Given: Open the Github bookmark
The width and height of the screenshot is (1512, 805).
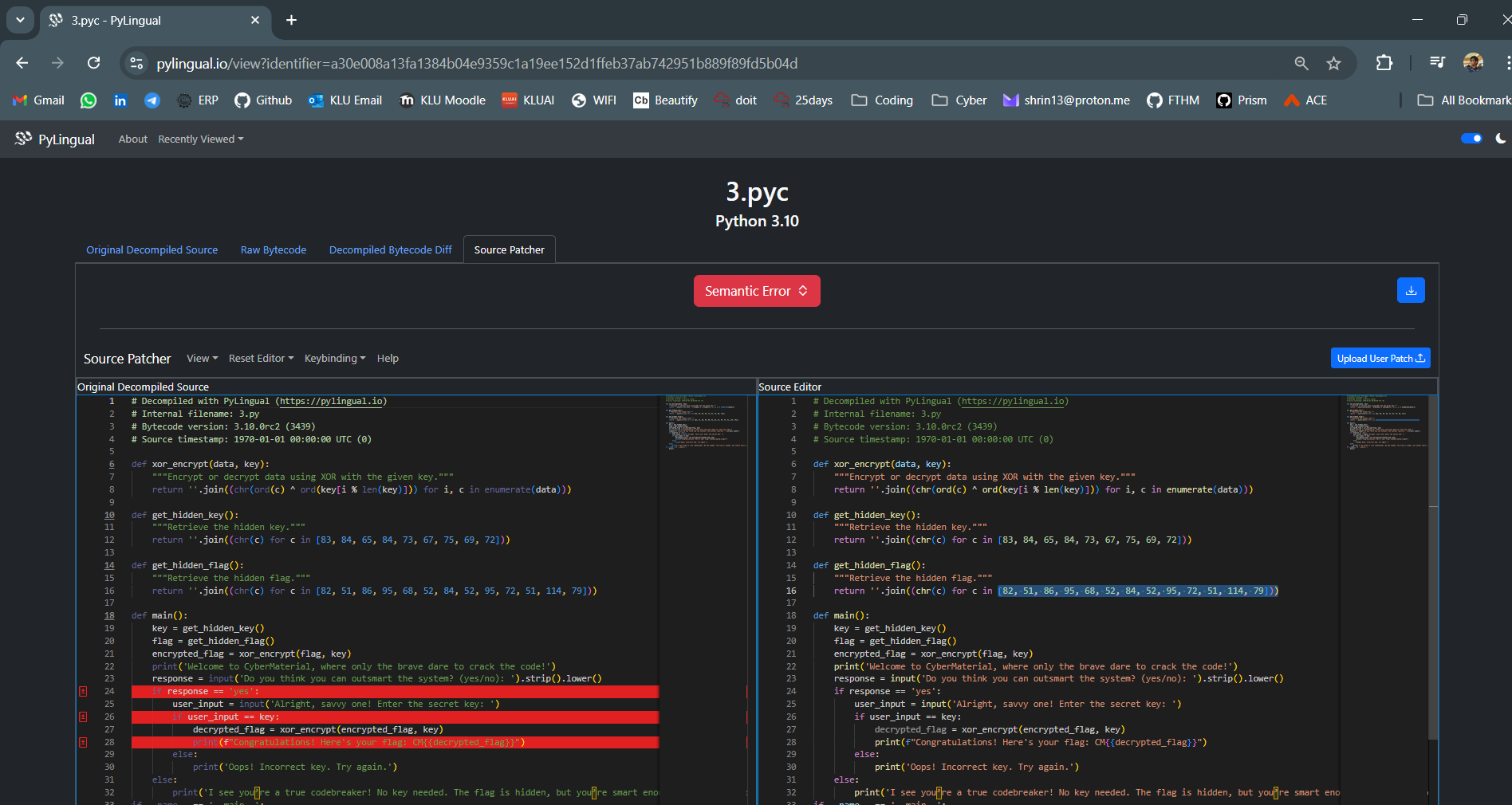Looking at the screenshot, I should [x=263, y=100].
